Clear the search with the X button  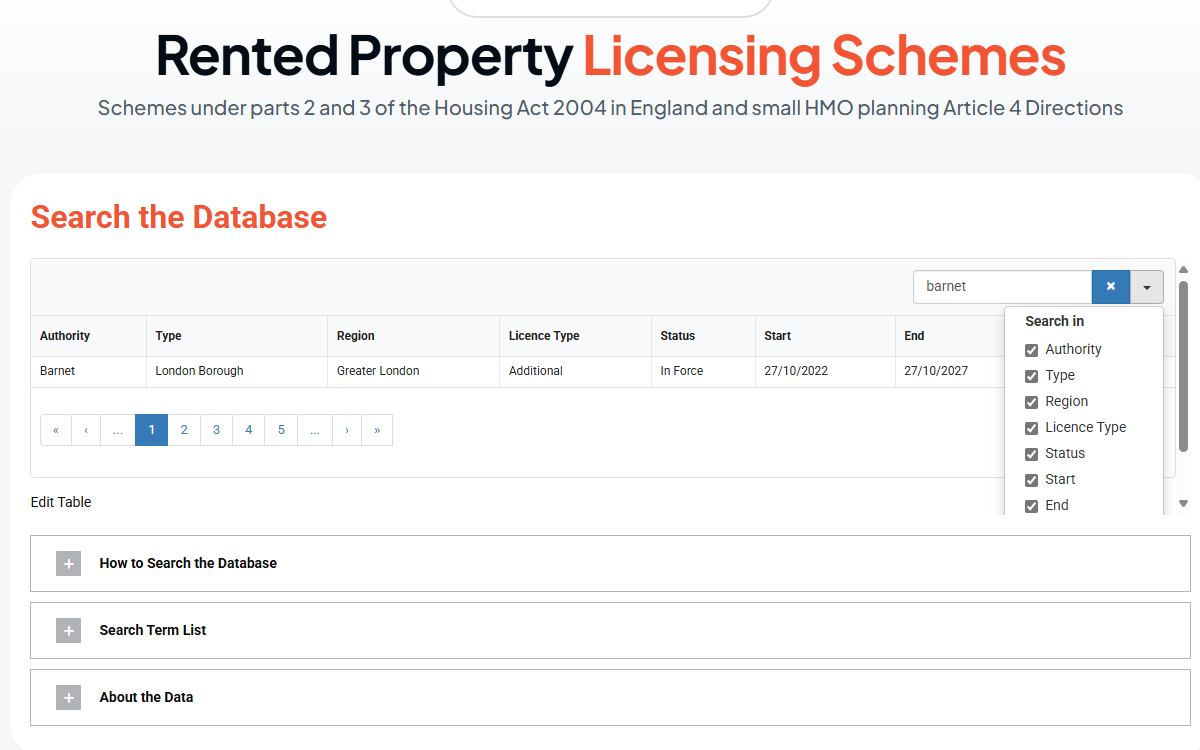[1110, 286]
